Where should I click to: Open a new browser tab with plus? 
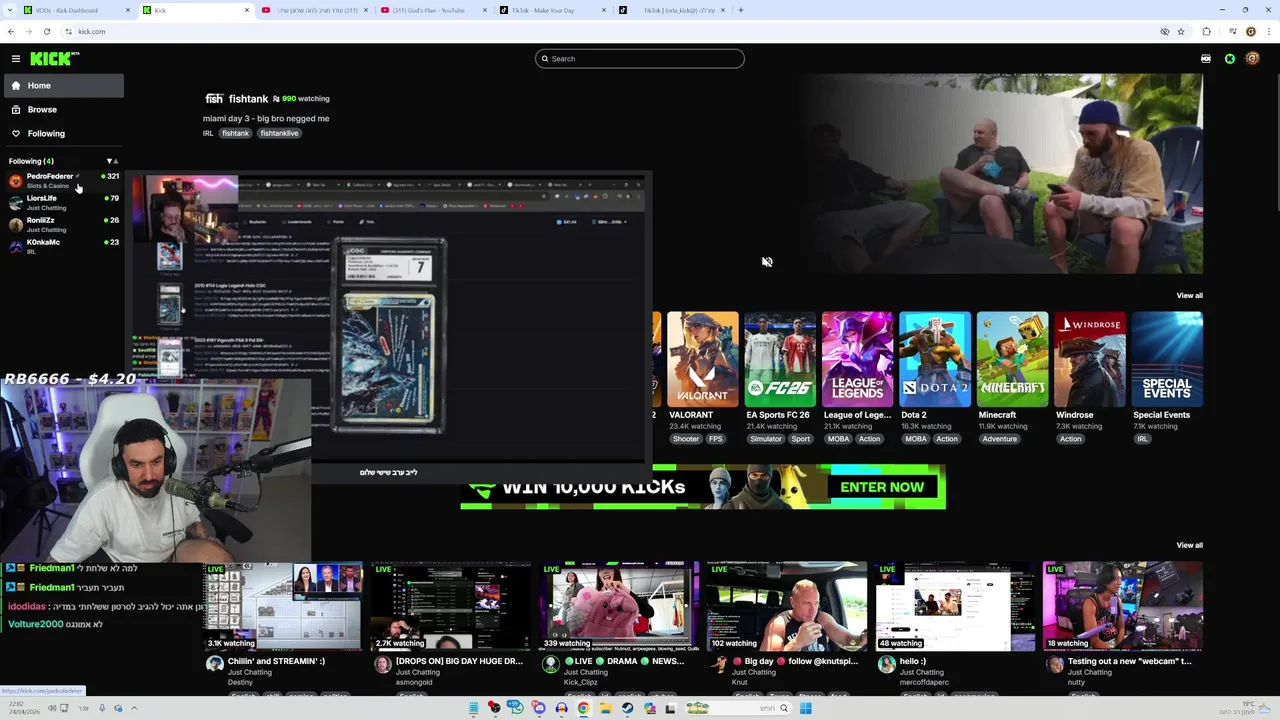coord(740,10)
